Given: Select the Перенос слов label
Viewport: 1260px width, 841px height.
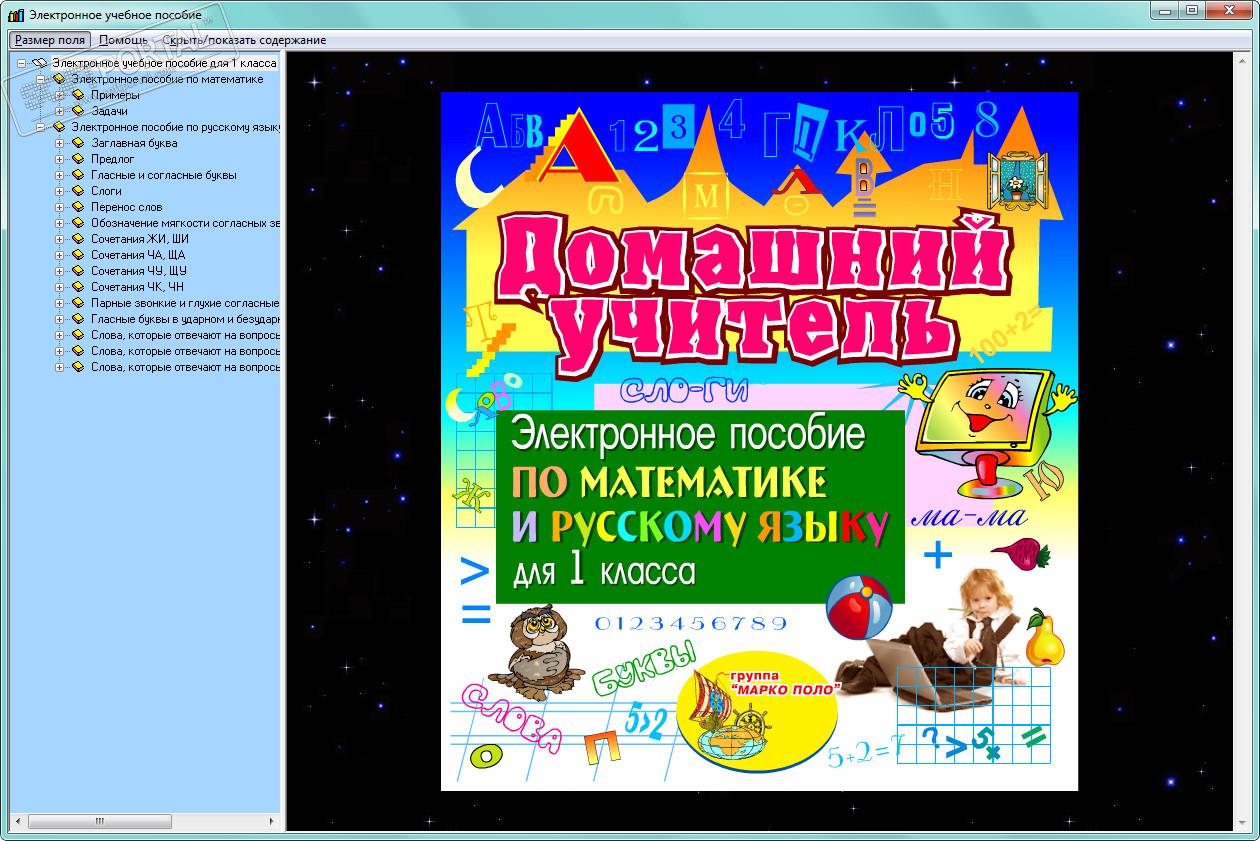Looking at the screenshot, I should pos(126,207).
